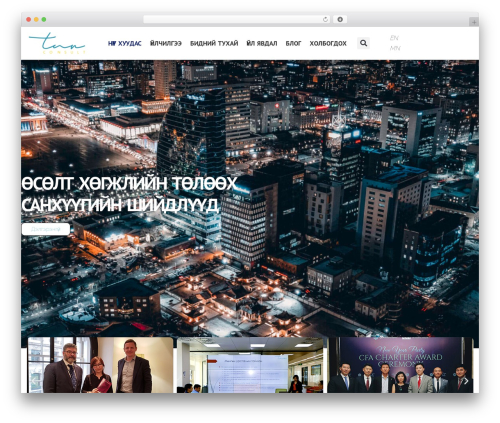500x423 pixels.
Task: Select the НҮҮР ХУУДАС menu item
Action: point(125,43)
